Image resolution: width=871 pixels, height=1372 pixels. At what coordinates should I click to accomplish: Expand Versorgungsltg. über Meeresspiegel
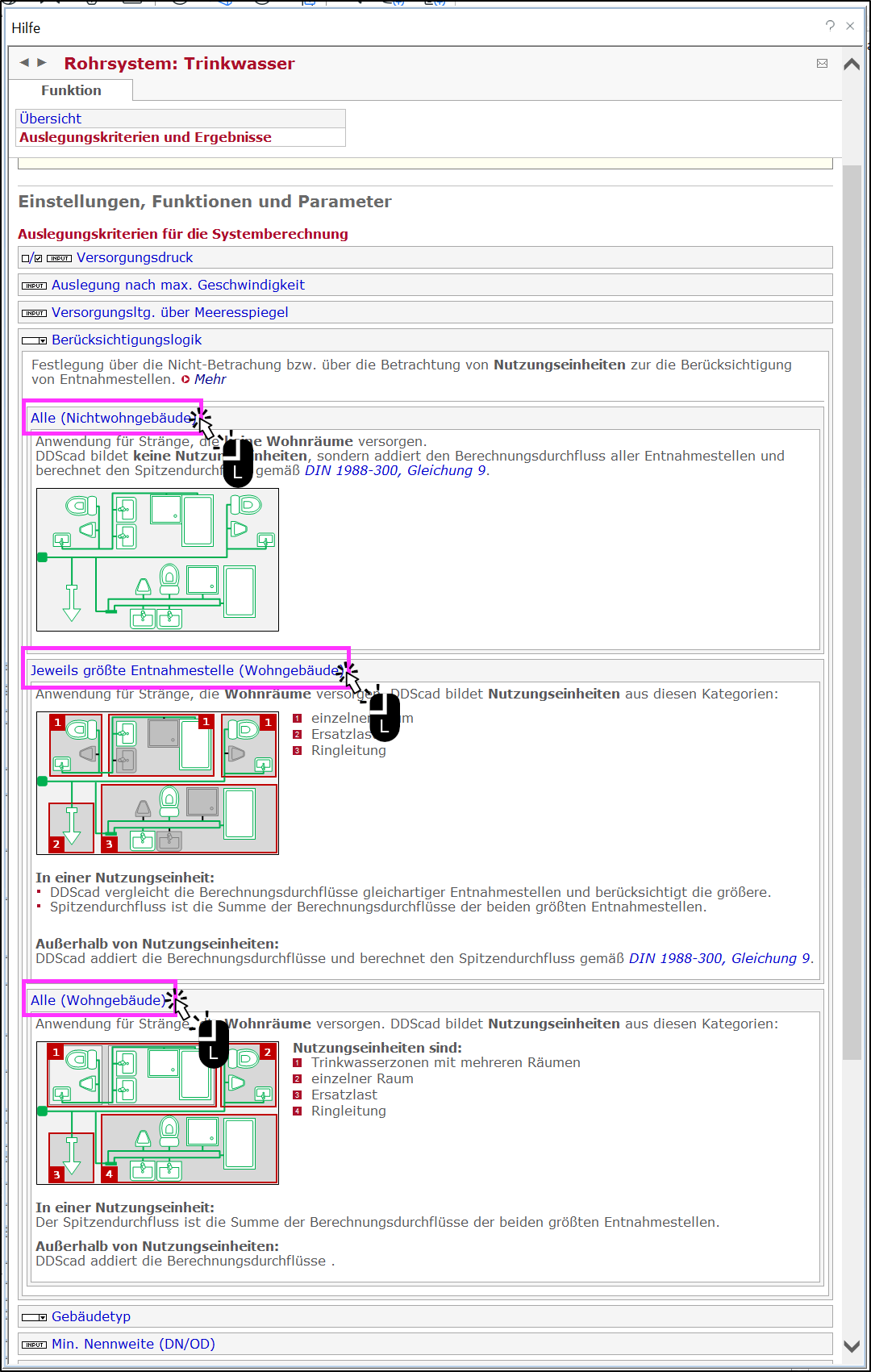[169, 312]
